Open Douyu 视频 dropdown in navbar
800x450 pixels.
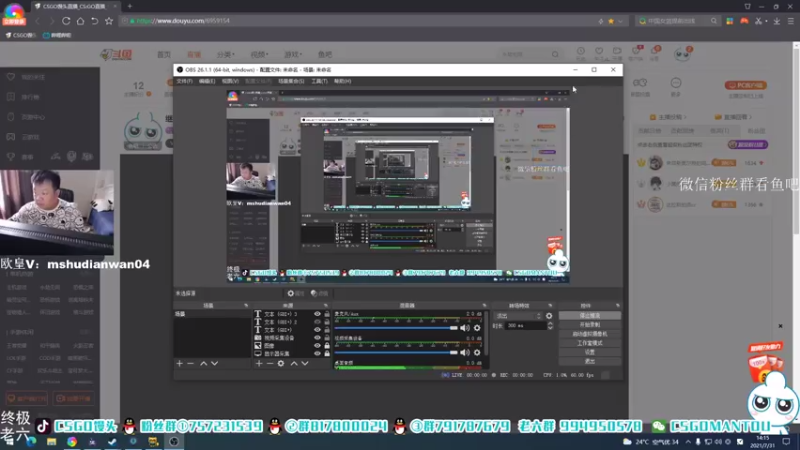tap(259, 55)
